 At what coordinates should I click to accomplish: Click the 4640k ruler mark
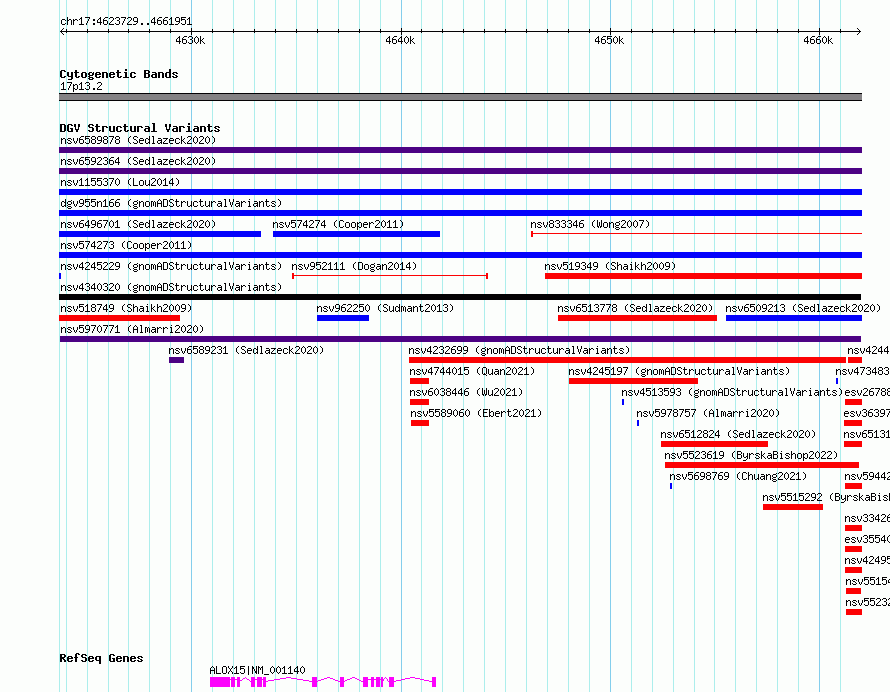(x=400, y=40)
